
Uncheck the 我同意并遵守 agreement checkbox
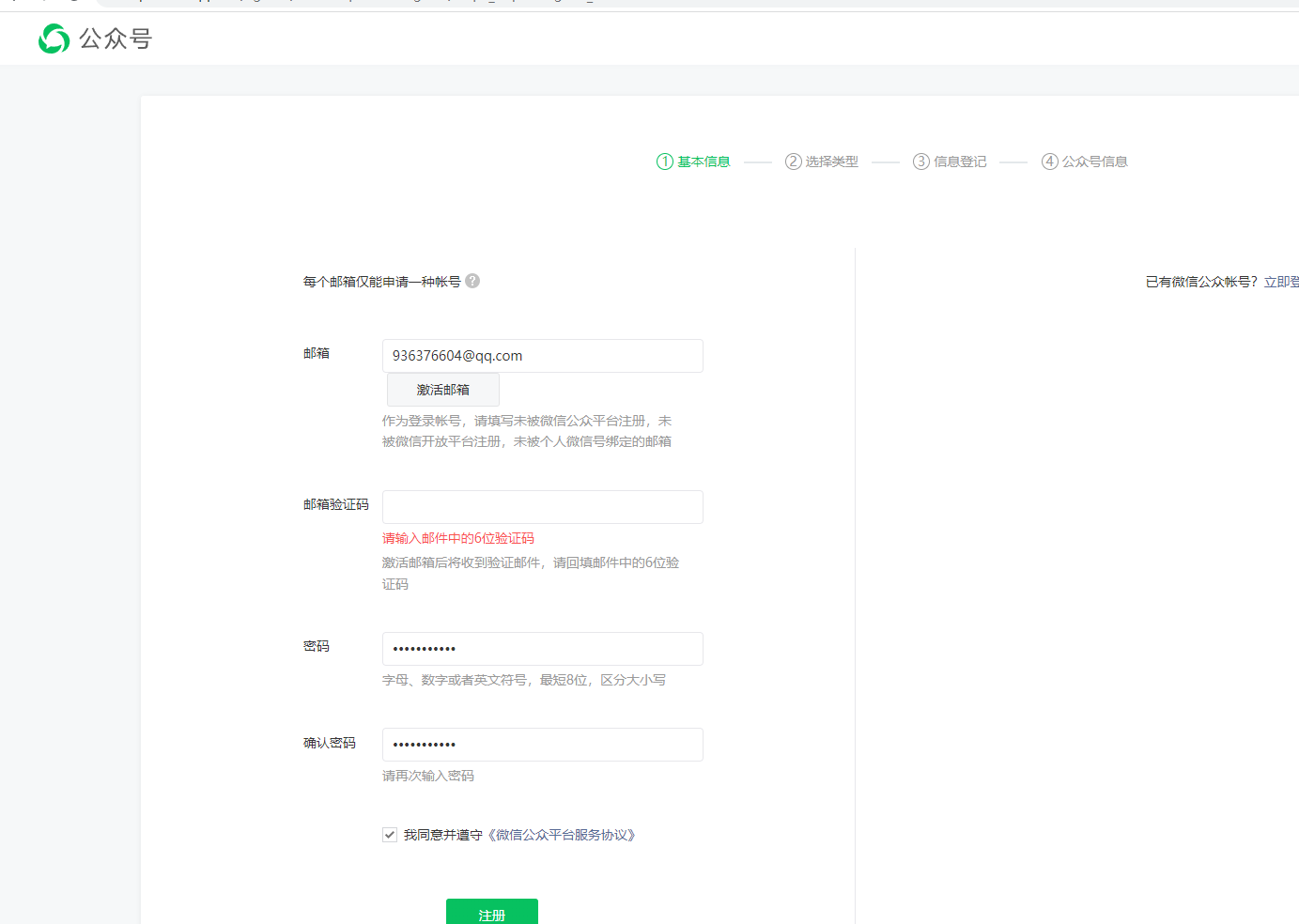[390, 835]
